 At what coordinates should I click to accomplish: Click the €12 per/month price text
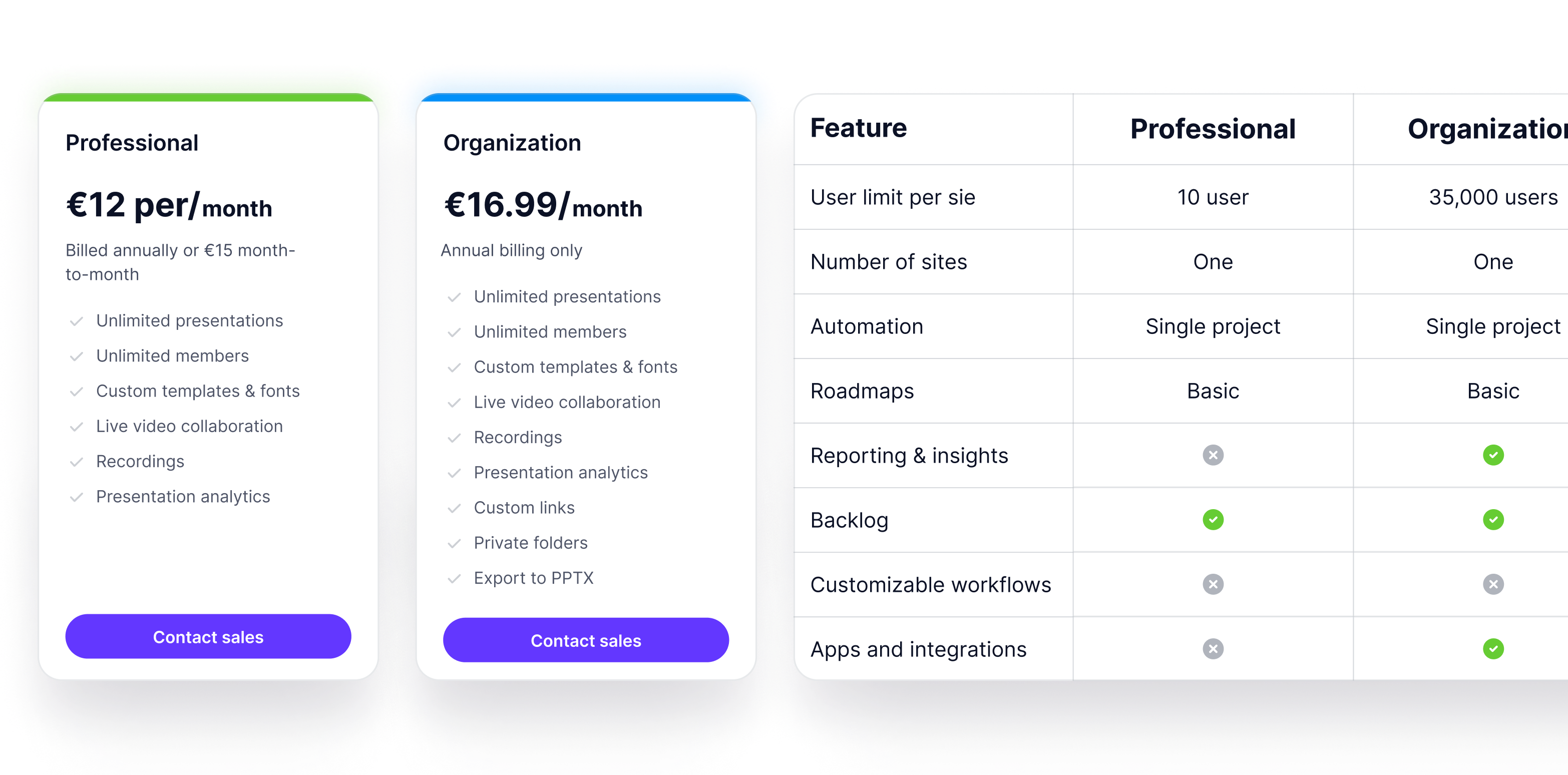pyautogui.click(x=169, y=205)
